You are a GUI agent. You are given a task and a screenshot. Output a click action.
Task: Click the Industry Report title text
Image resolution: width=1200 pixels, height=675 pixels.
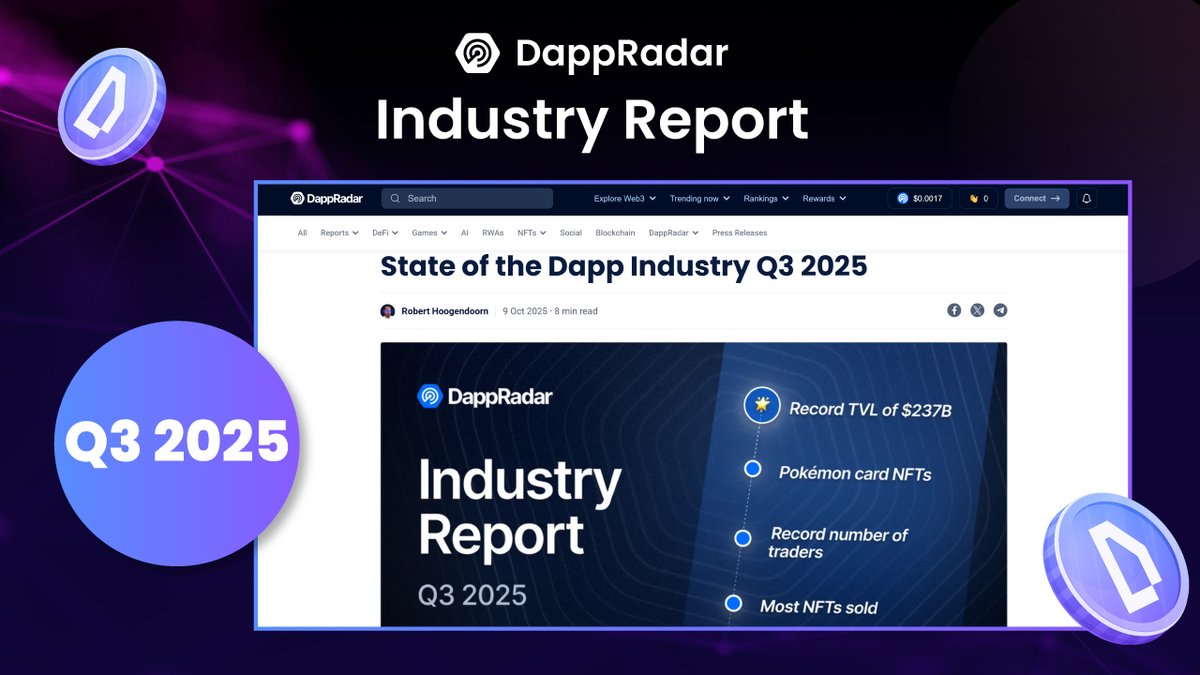pyautogui.click(x=592, y=120)
